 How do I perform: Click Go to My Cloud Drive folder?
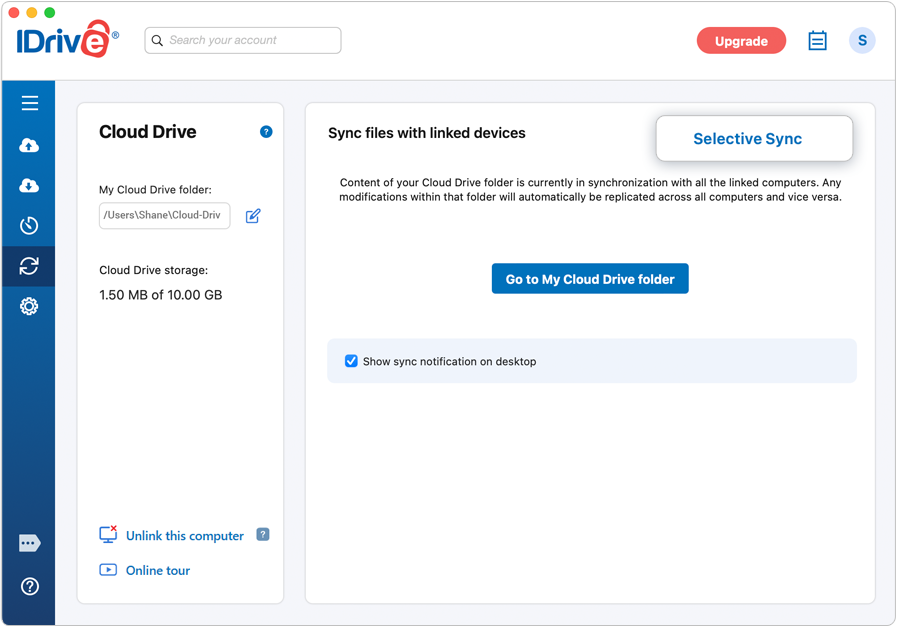pos(590,279)
